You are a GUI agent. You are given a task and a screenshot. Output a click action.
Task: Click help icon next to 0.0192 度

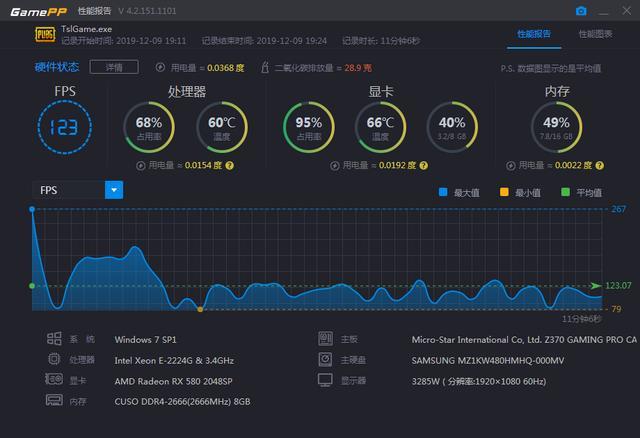coord(424,165)
